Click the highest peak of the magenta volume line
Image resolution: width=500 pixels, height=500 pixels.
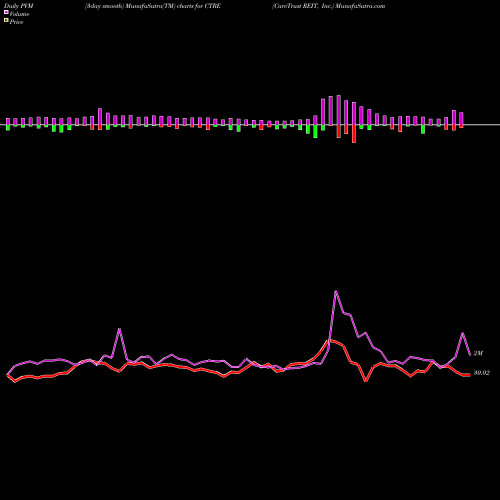[x=336, y=291]
